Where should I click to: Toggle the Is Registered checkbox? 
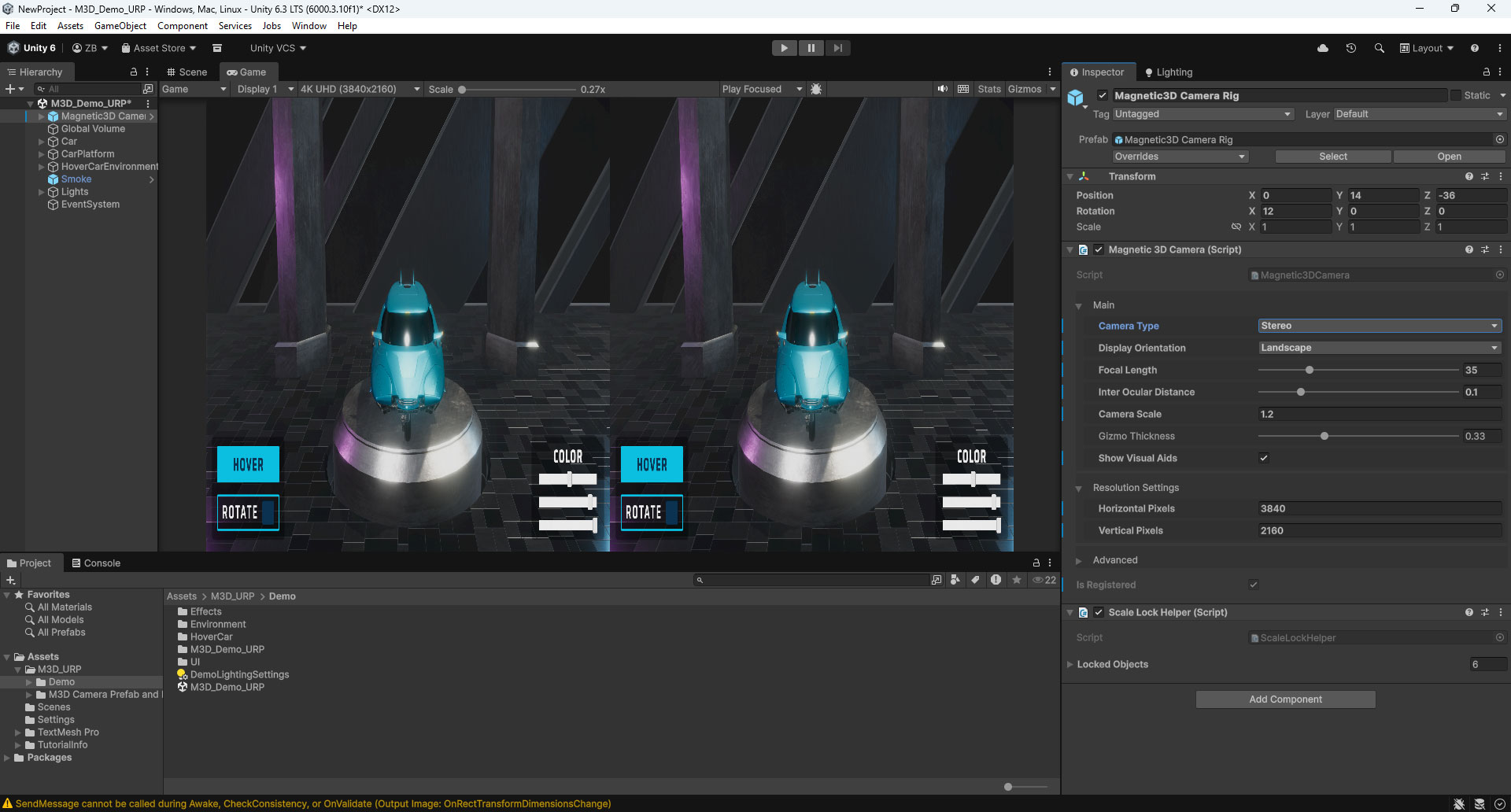pyautogui.click(x=1253, y=585)
